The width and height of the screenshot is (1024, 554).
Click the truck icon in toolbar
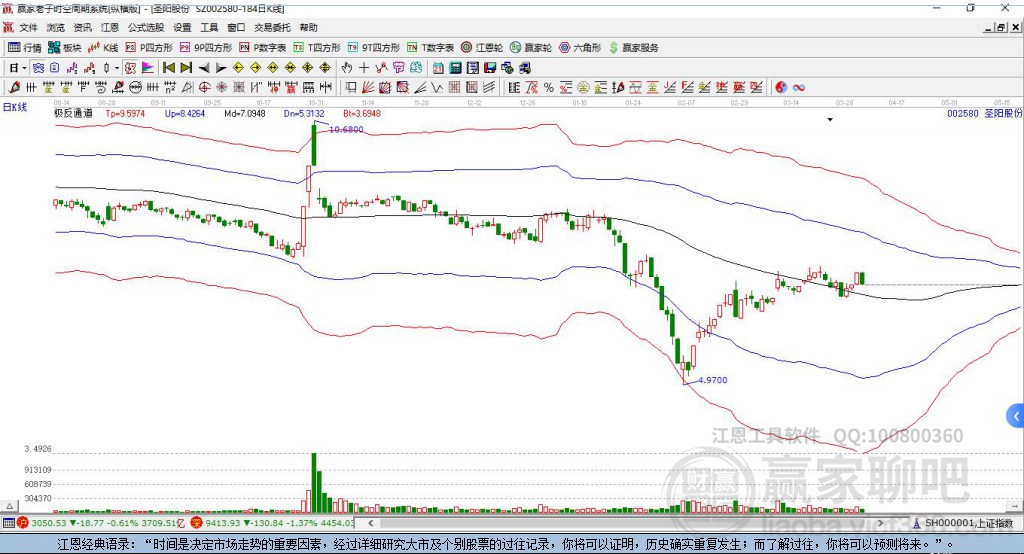click(524, 68)
